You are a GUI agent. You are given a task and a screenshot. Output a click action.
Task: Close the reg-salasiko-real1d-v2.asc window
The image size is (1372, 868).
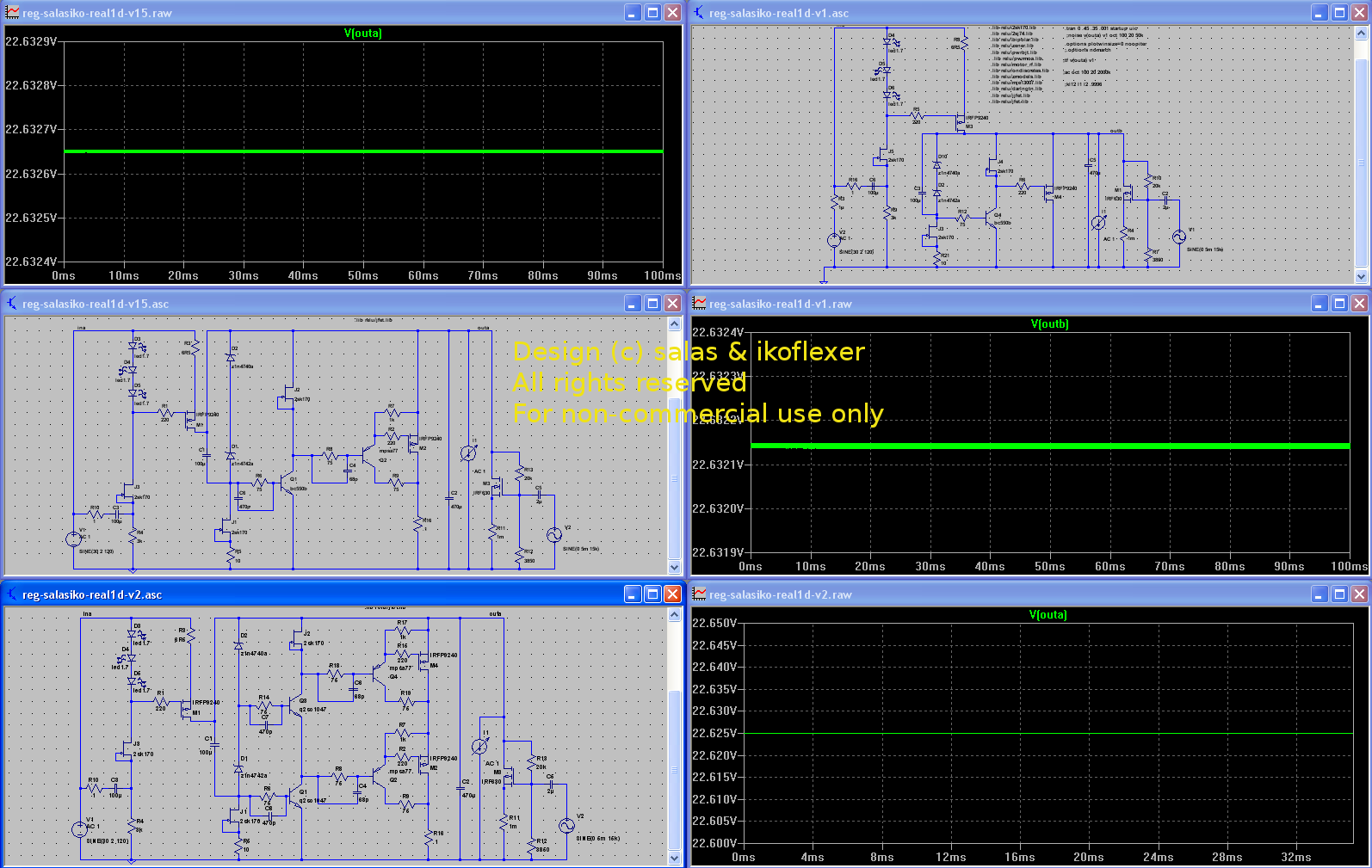(672, 594)
